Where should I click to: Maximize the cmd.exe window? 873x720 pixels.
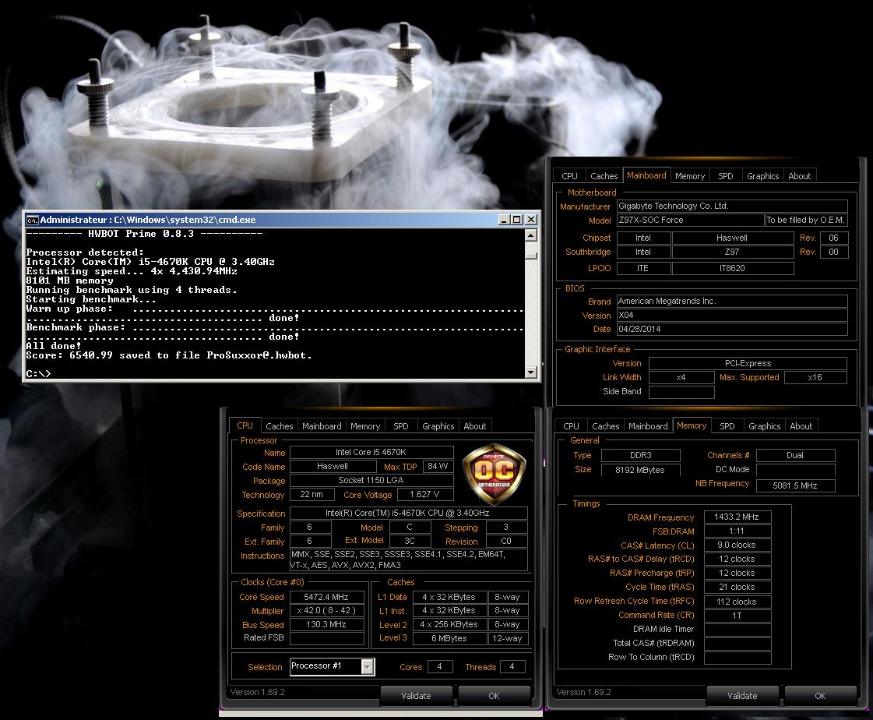(517, 220)
